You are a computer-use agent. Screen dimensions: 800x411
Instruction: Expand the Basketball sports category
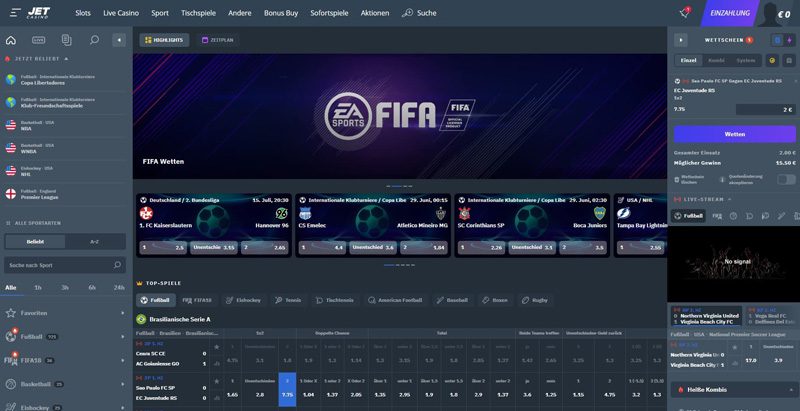click(122, 384)
